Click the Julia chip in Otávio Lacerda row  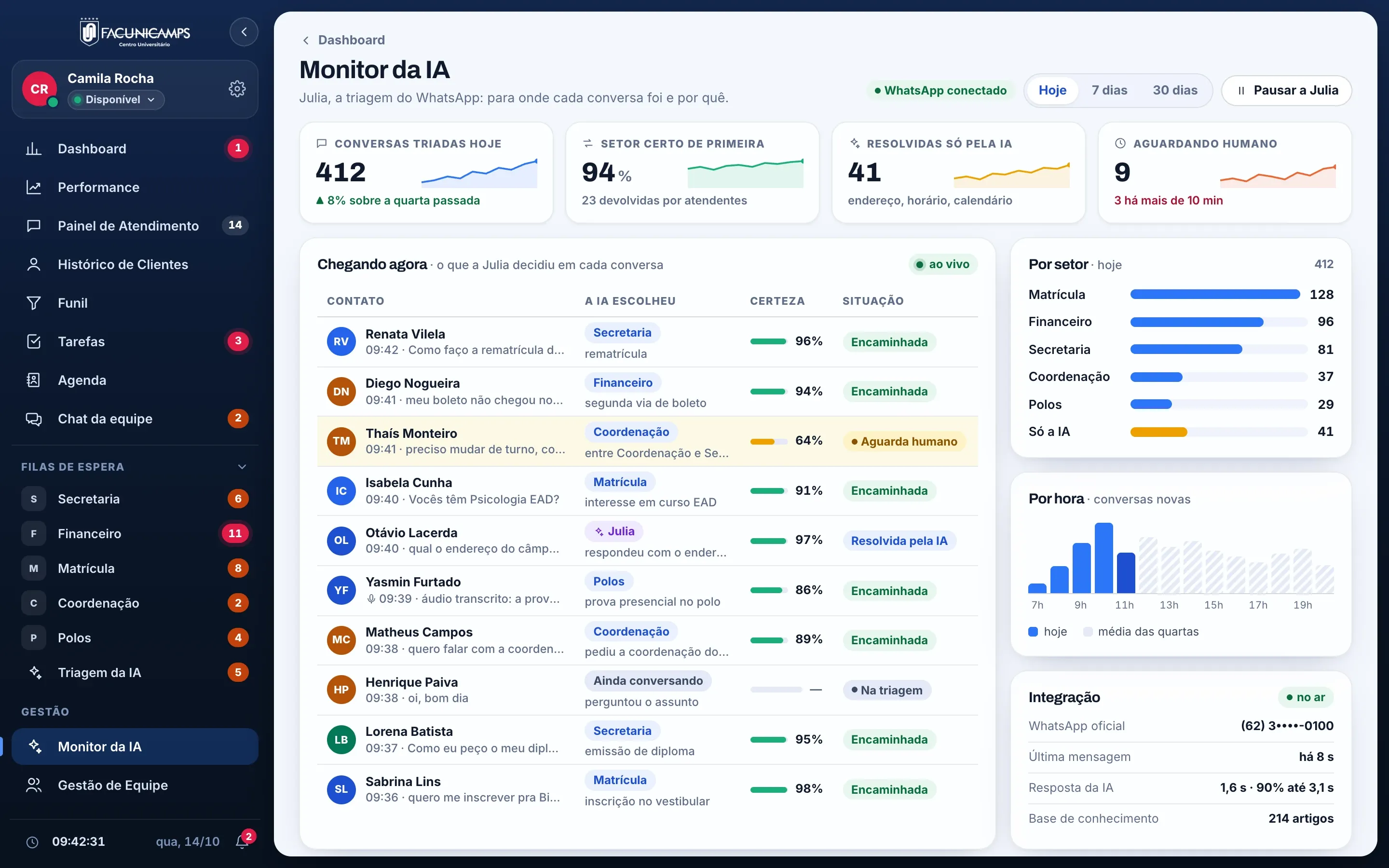pyautogui.click(x=613, y=531)
